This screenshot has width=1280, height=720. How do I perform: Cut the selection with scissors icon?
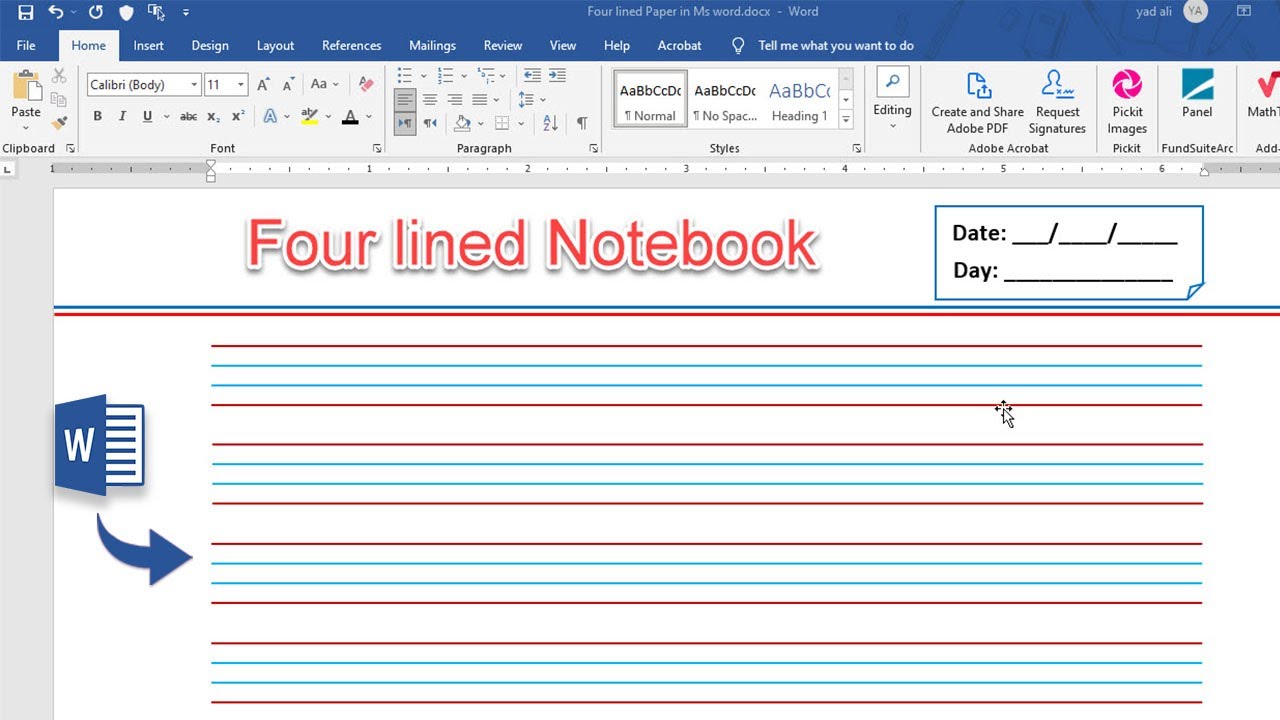(x=59, y=76)
